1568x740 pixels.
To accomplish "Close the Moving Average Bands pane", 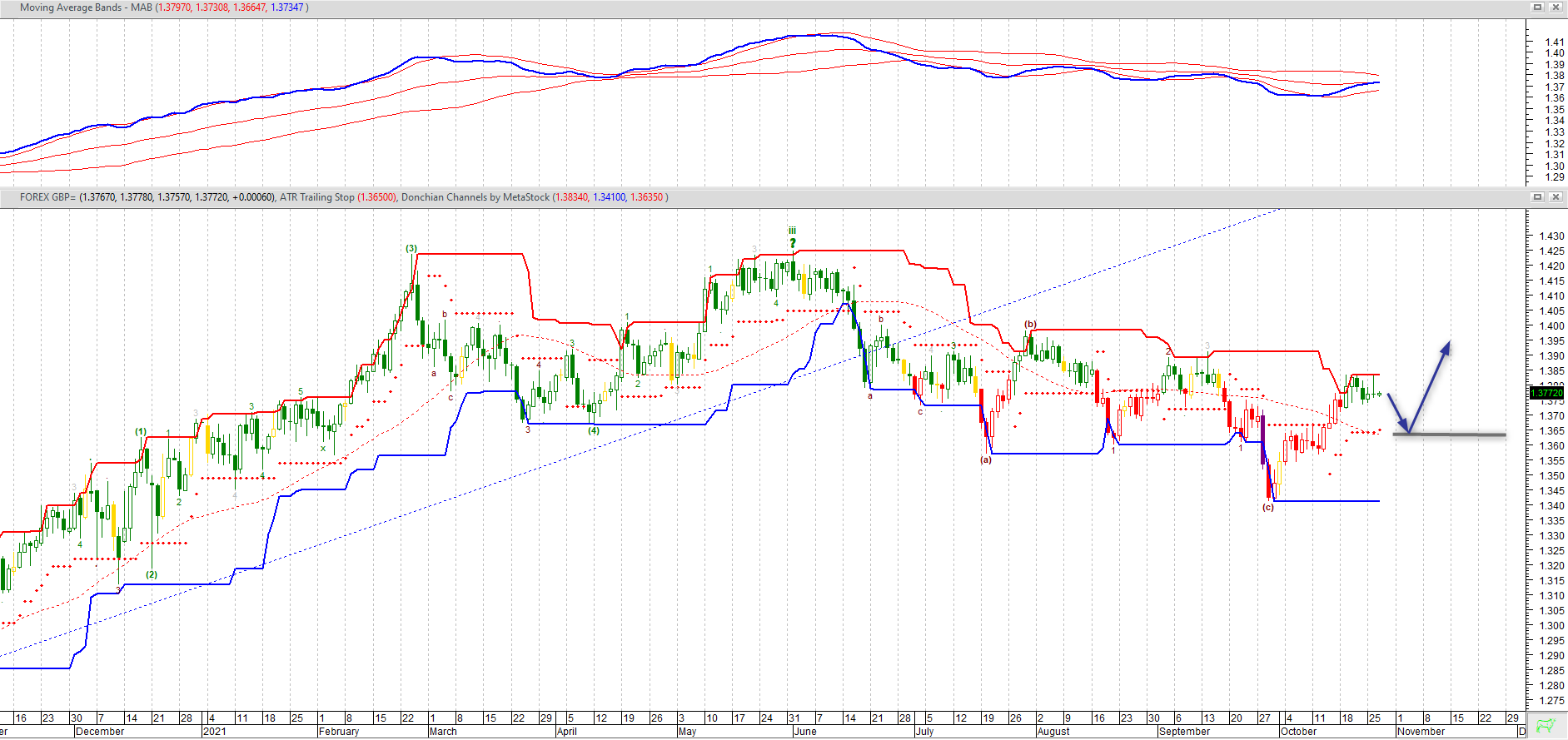I will [x=1556, y=7].
